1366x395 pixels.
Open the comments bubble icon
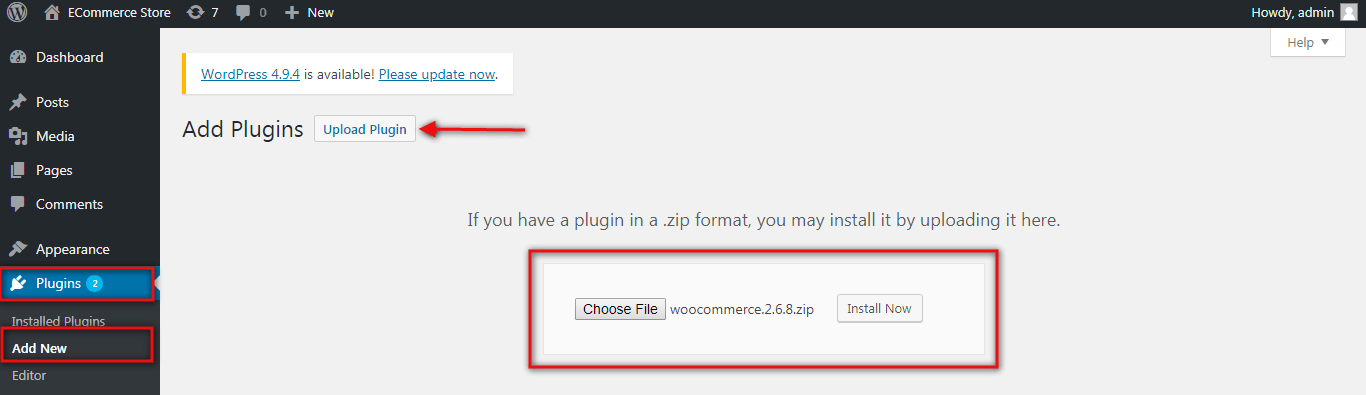tap(243, 13)
